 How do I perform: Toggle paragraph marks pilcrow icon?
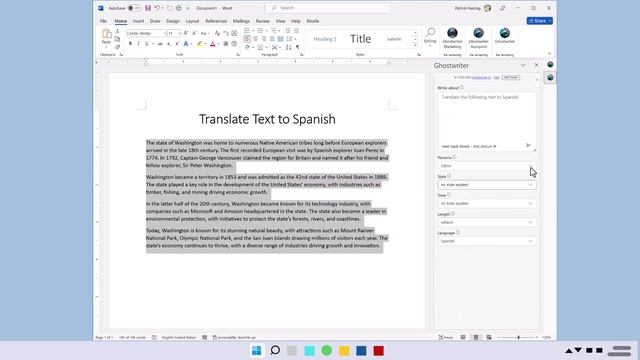tap(298, 47)
